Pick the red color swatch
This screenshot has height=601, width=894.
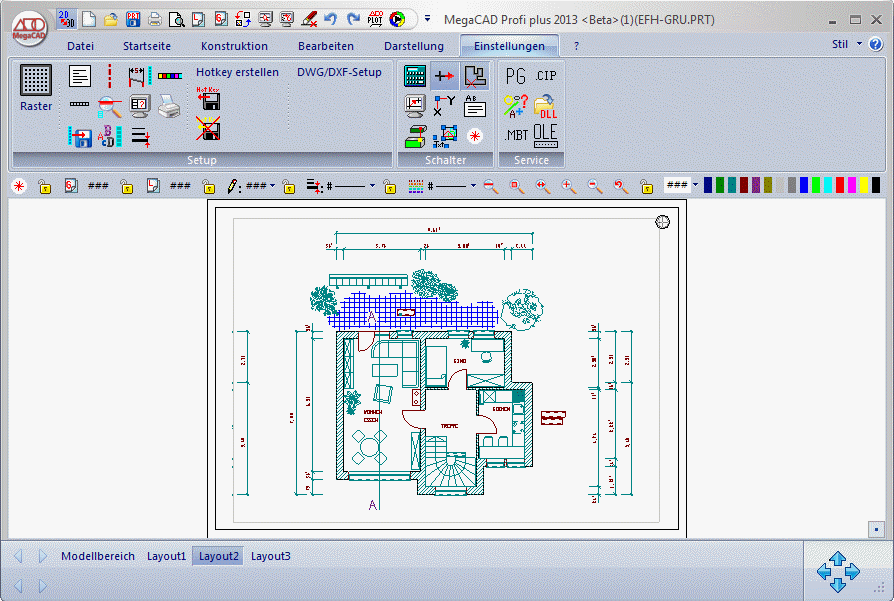840,185
